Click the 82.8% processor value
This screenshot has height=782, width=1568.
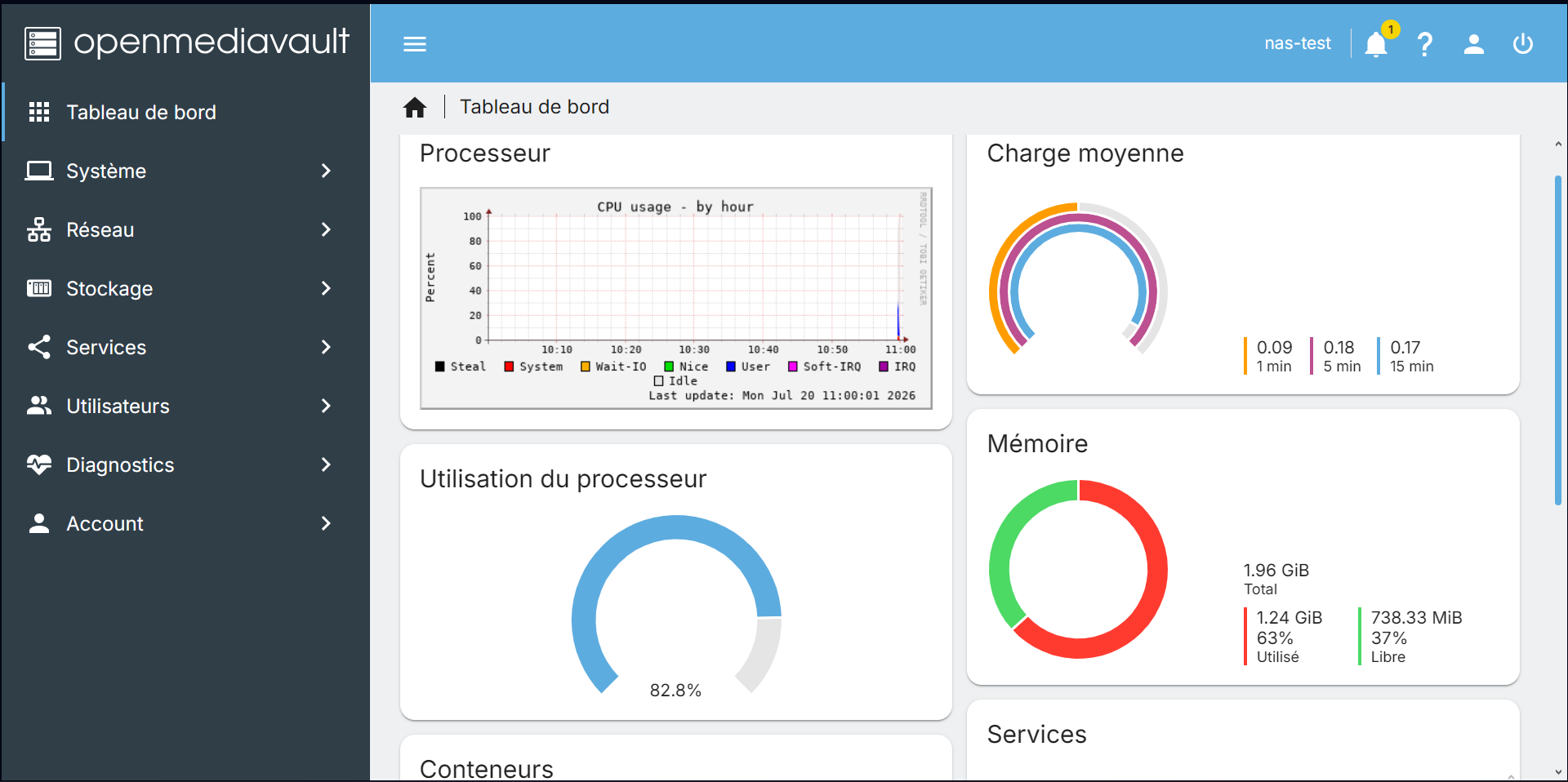coord(675,691)
